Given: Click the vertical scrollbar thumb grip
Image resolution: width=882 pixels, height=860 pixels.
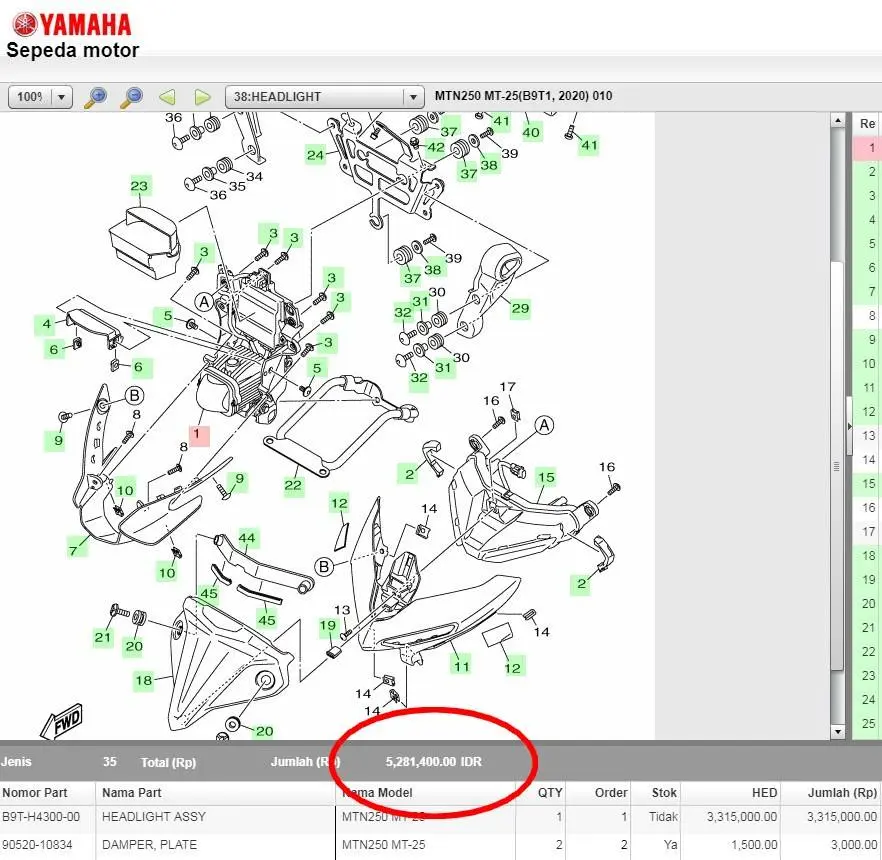Looking at the screenshot, I should (837, 466).
